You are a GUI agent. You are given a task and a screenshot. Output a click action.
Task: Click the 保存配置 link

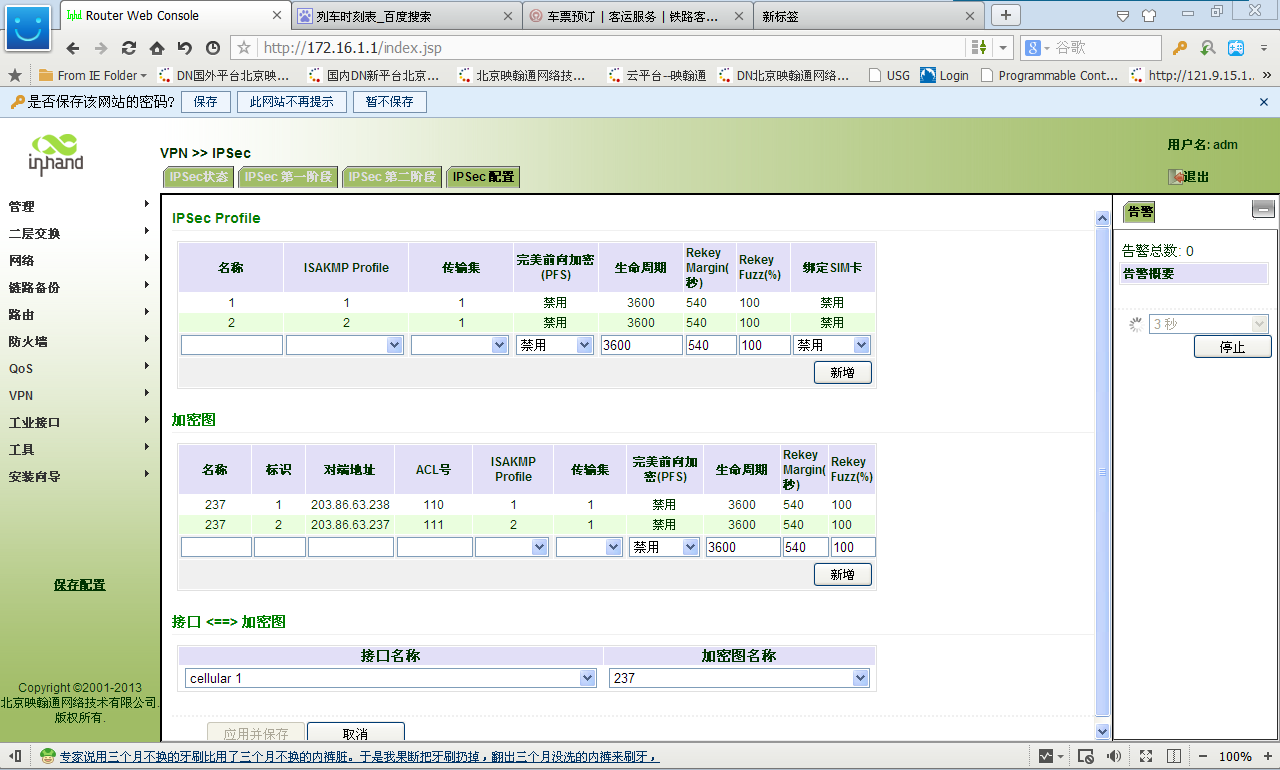pos(79,585)
